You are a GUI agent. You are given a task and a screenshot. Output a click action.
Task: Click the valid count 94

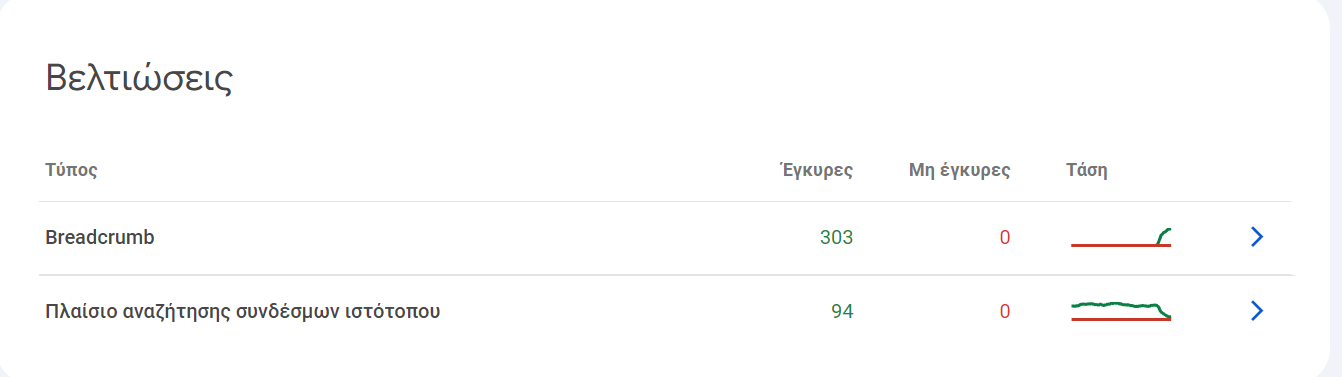coord(842,312)
